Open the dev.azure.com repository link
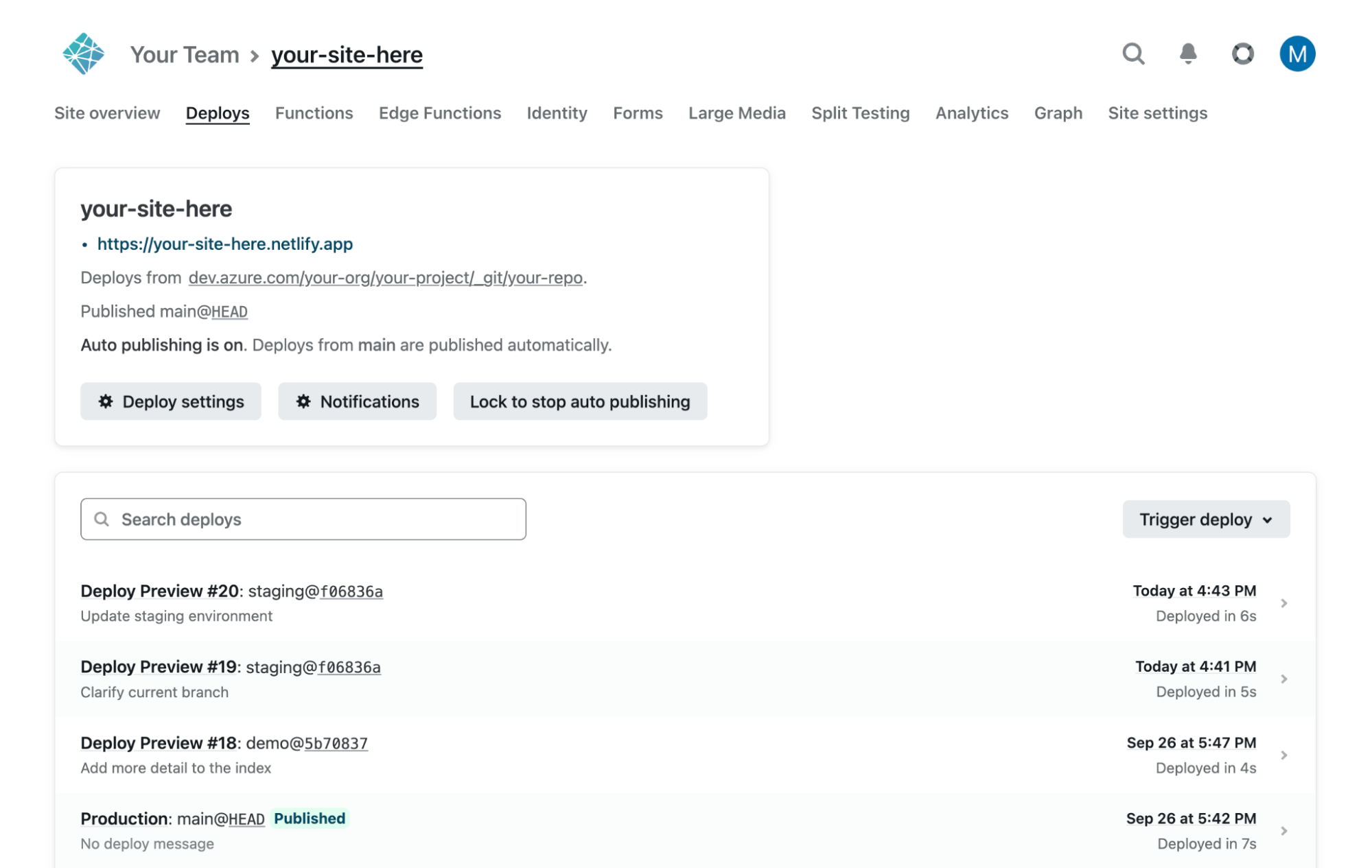 coord(385,278)
